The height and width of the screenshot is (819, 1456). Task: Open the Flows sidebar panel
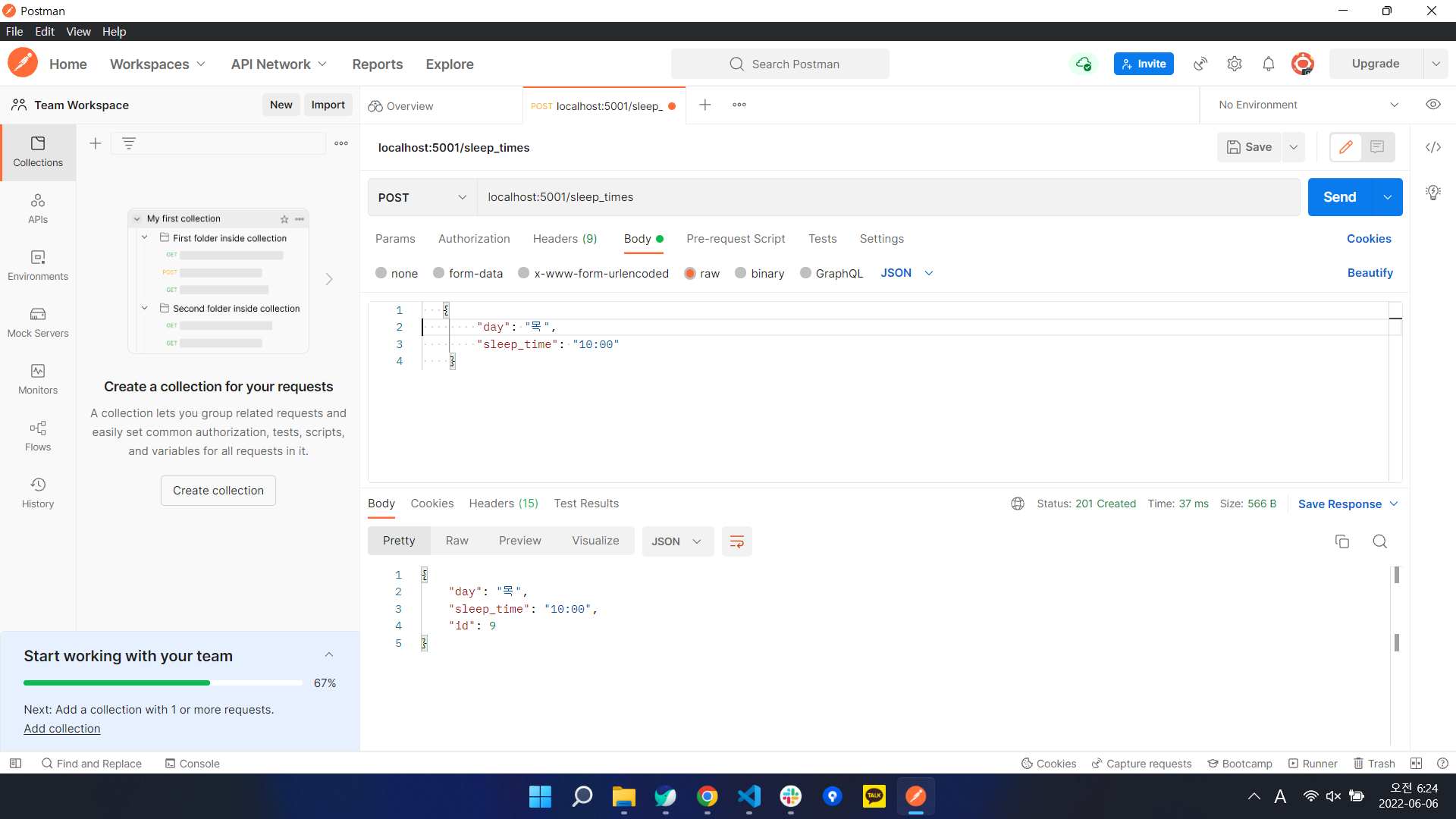[x=38, y=436]
